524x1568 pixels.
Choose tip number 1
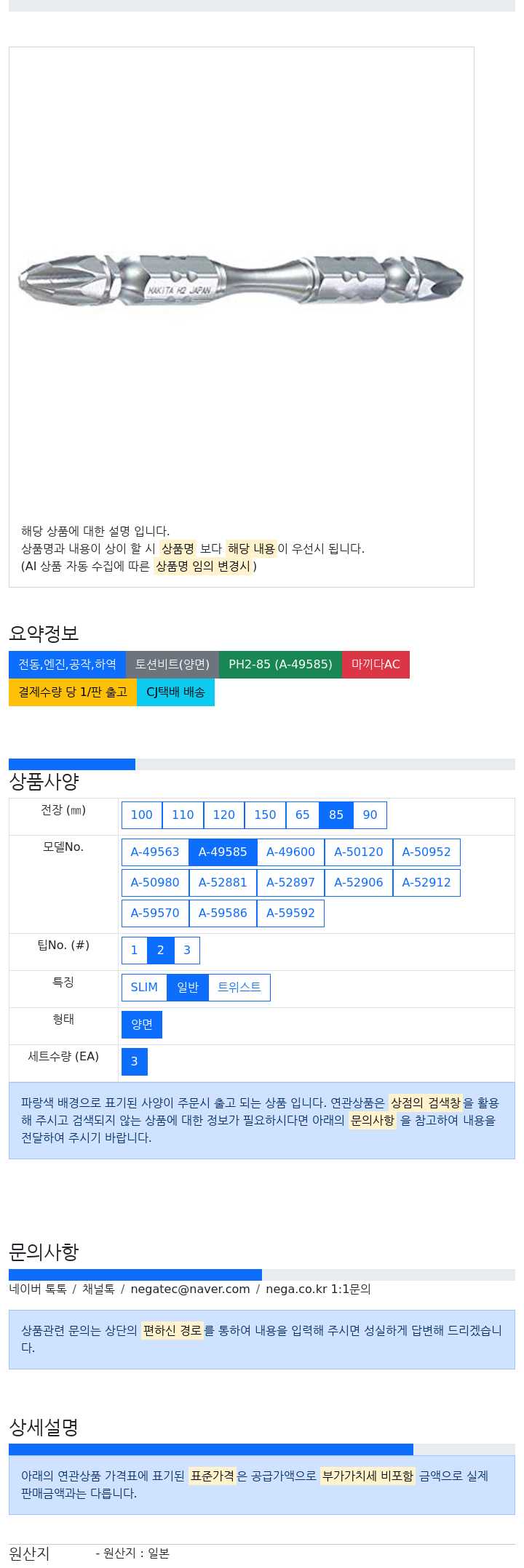click(x=134, y=951)
